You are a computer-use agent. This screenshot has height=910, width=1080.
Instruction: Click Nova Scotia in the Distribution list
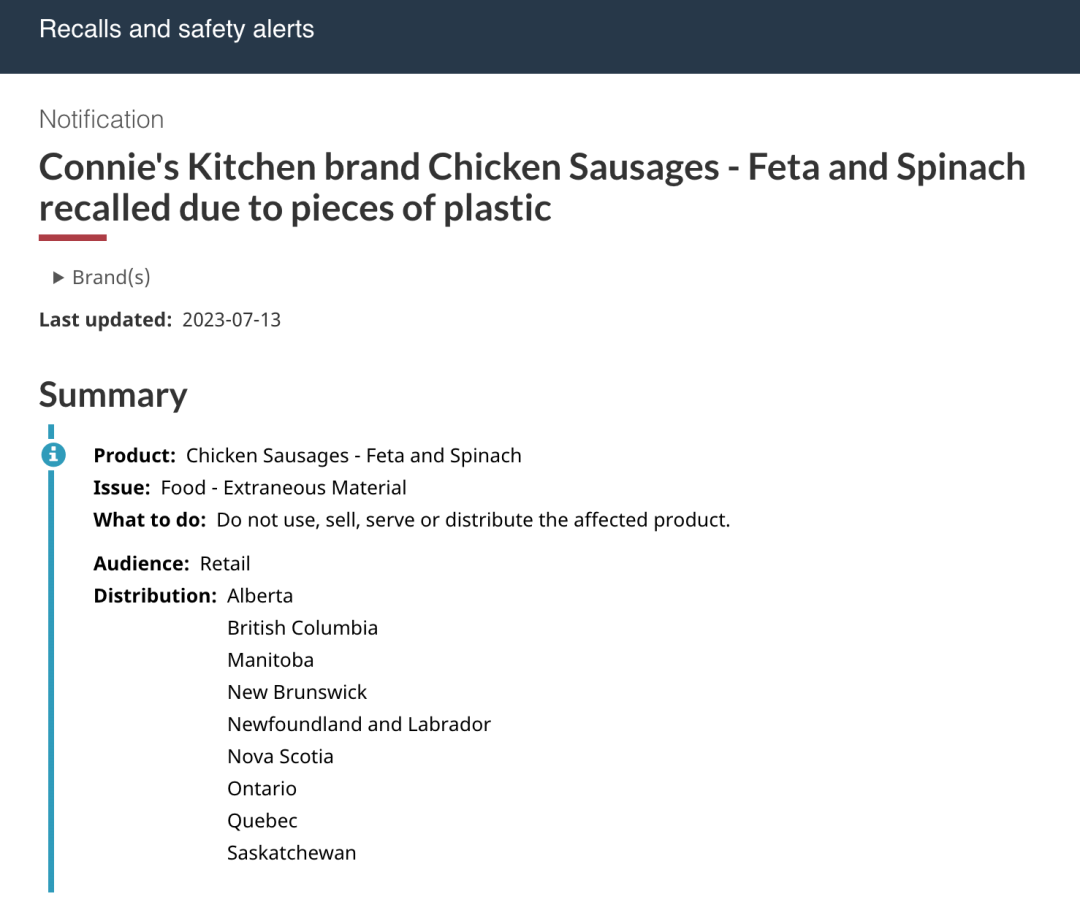click(280, 756)
